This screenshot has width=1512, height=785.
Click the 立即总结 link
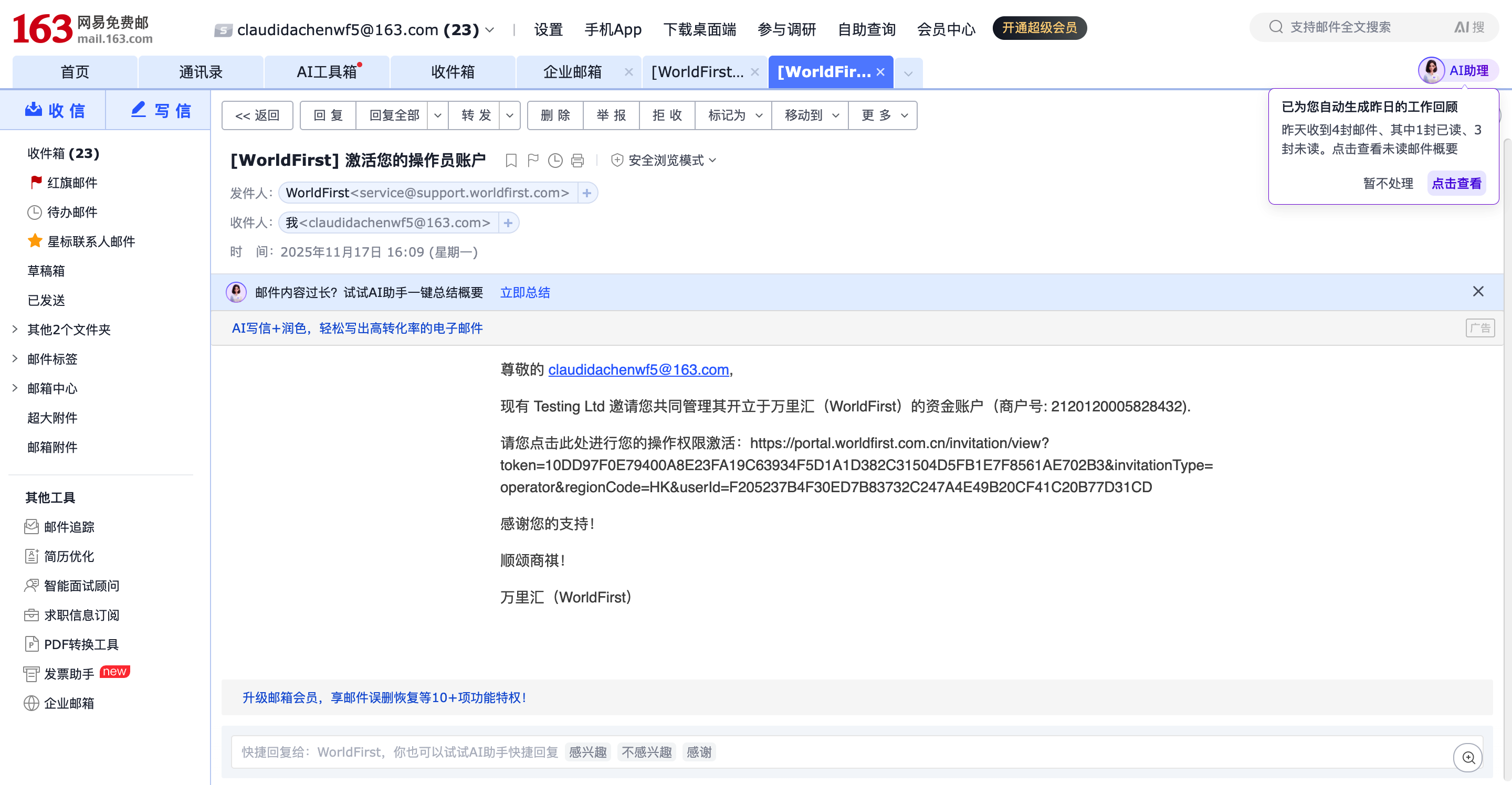(525, 292)
